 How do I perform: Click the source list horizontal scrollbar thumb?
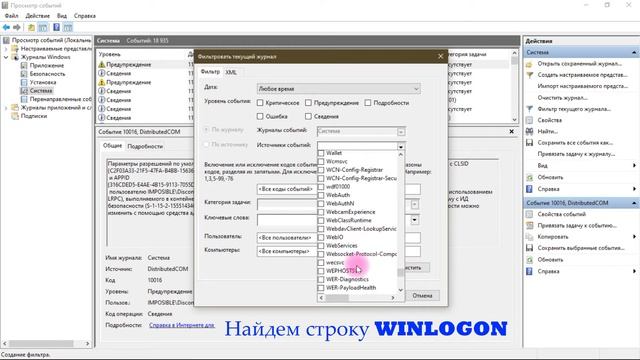337,298
